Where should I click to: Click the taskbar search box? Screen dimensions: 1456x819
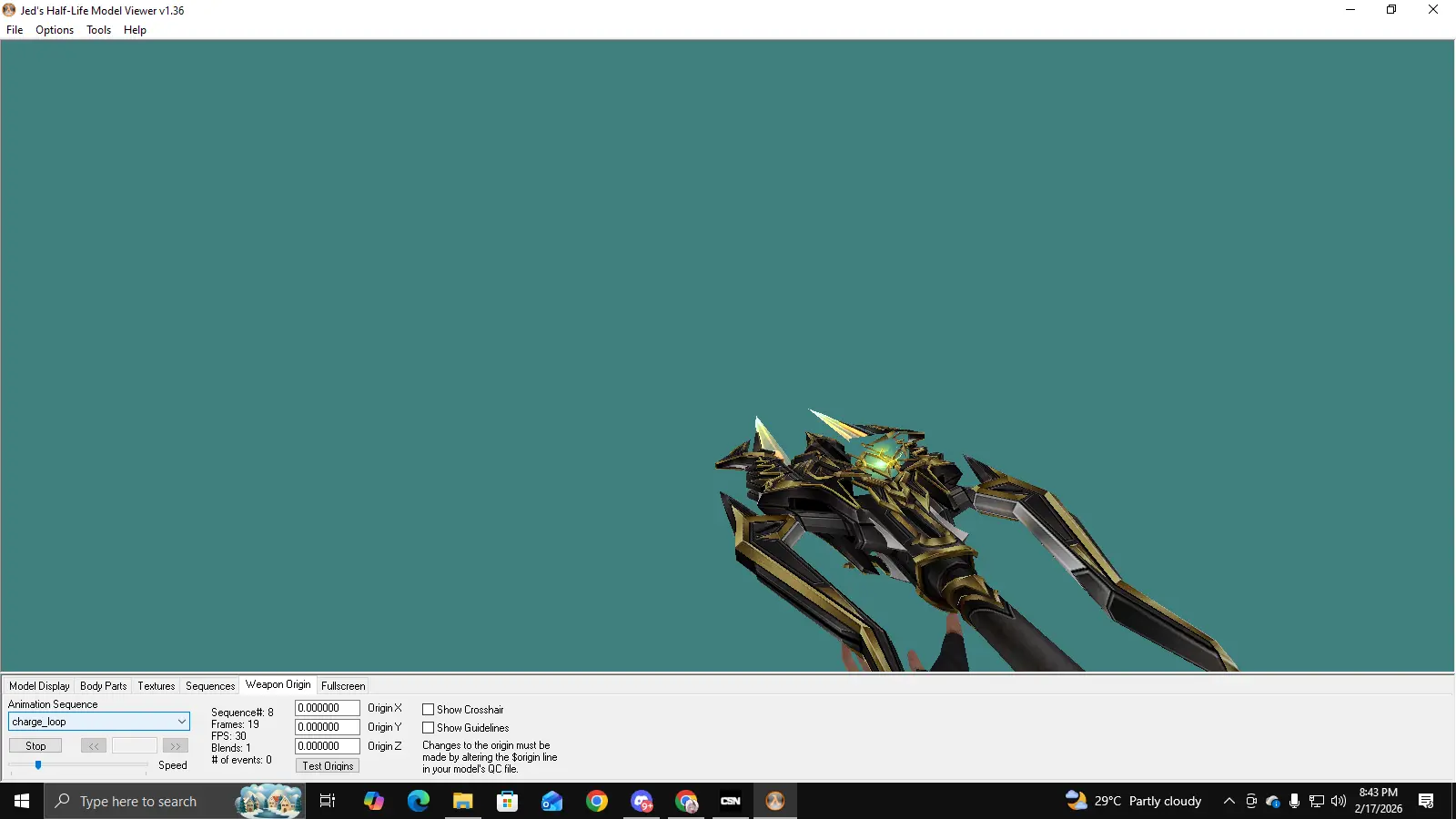175,801
